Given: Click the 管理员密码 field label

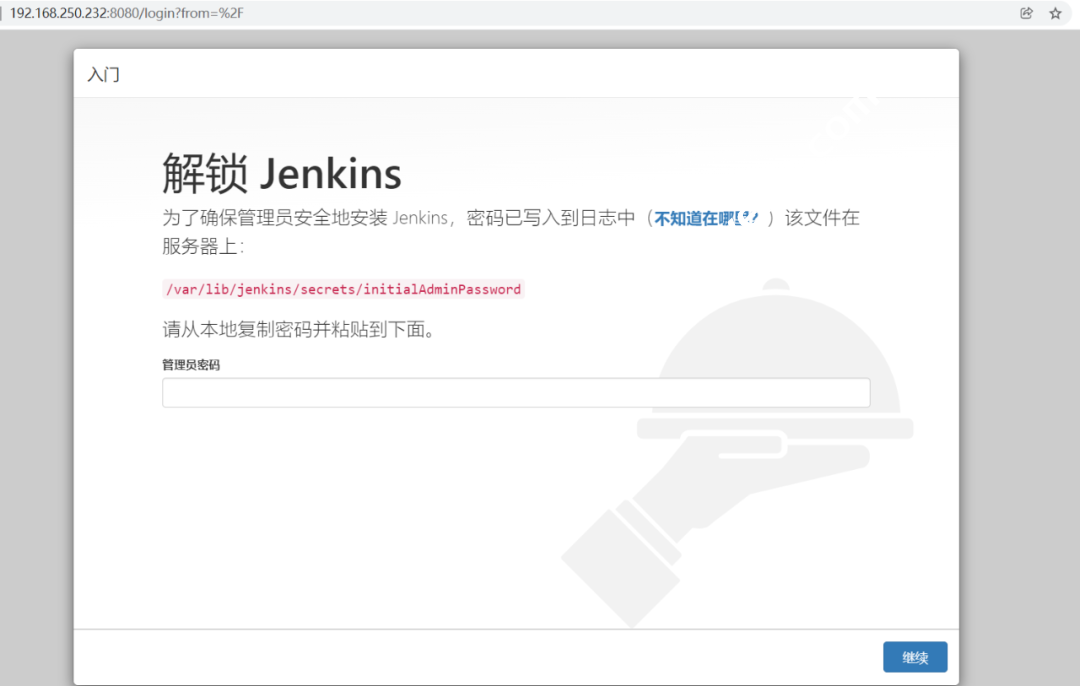Looking at the screenshot, I should point(191,365).
